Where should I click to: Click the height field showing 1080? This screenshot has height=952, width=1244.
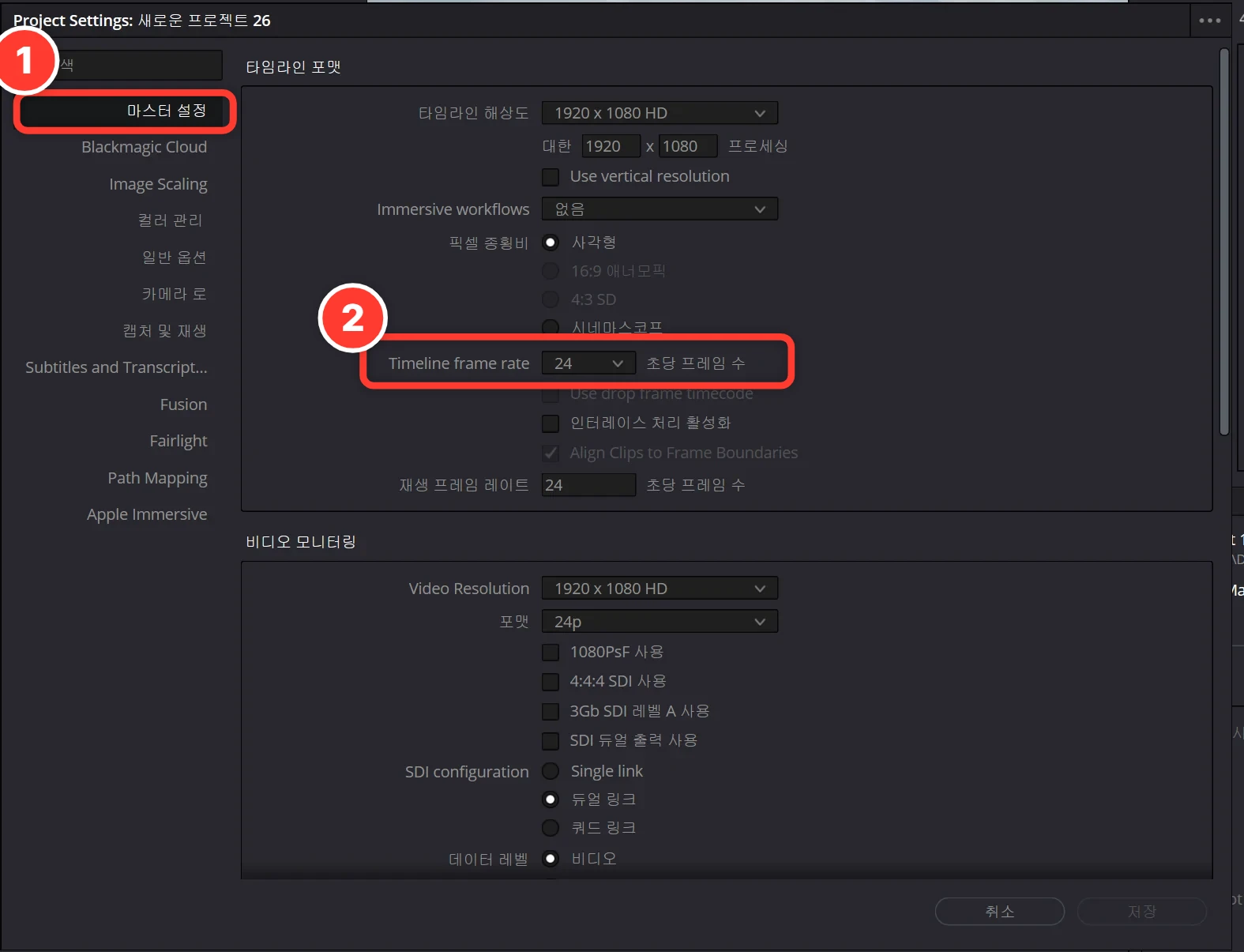[x=688, y=146]
